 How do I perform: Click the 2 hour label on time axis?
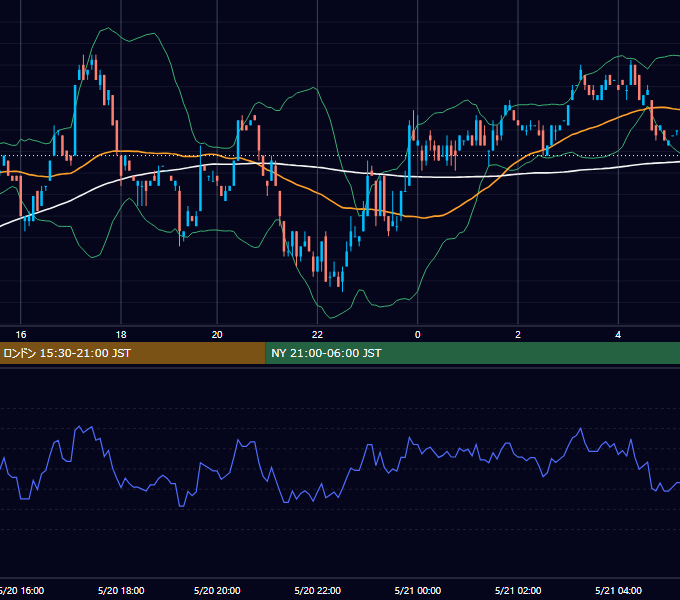click(x=518, y=335)
